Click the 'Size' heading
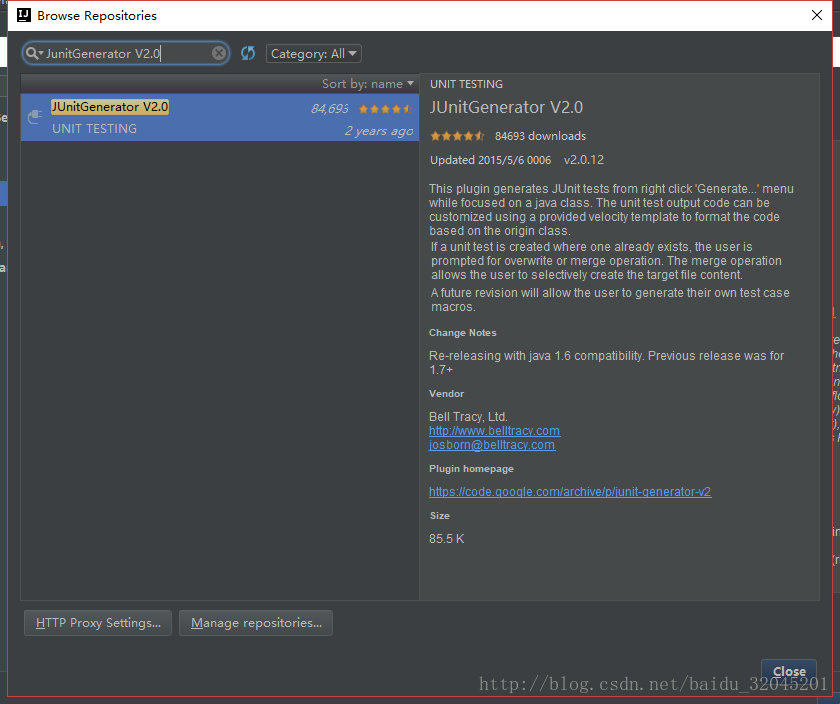Viewport: 840px width, 704px height. 439,515
